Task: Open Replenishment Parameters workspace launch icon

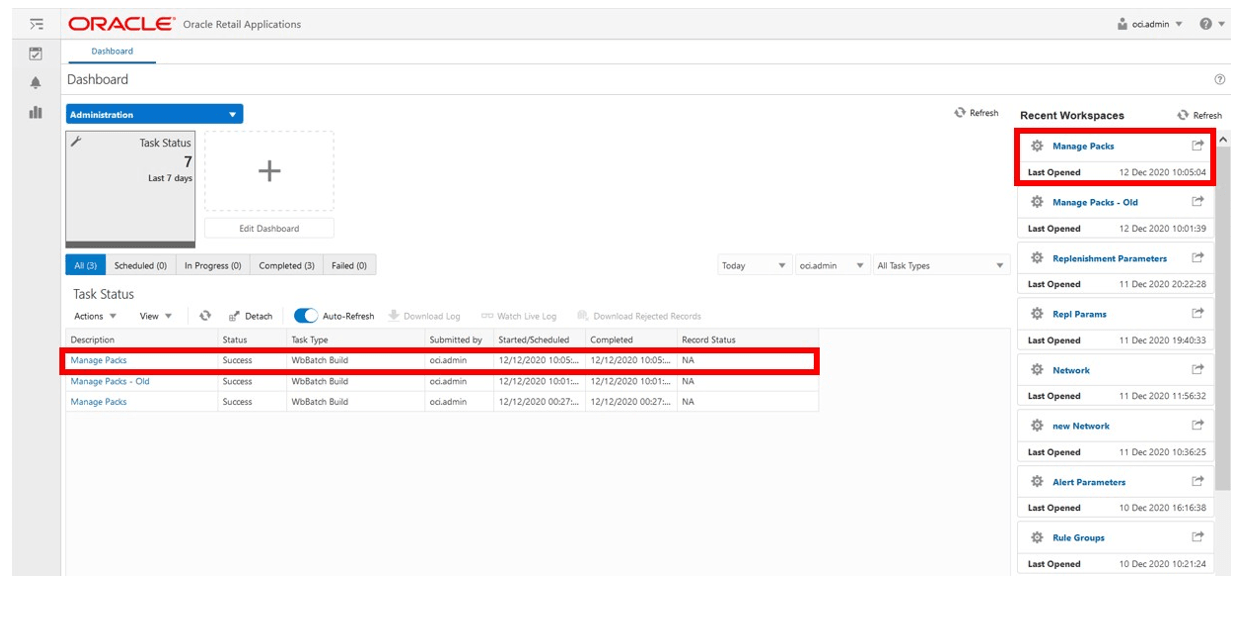Action: pos(1198,258)
